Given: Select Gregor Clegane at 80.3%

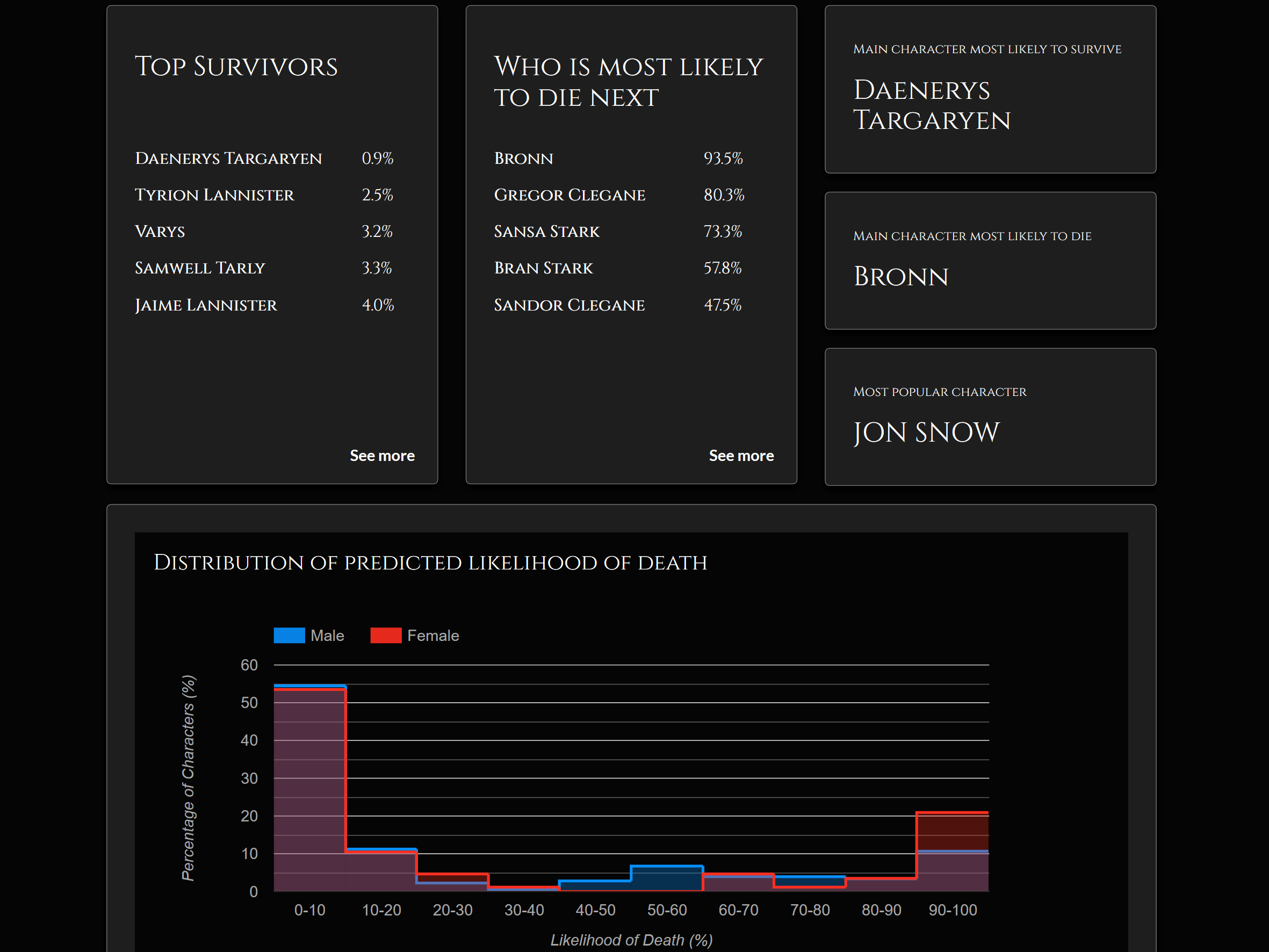Looking at the screenshot, I should point(569,195).
